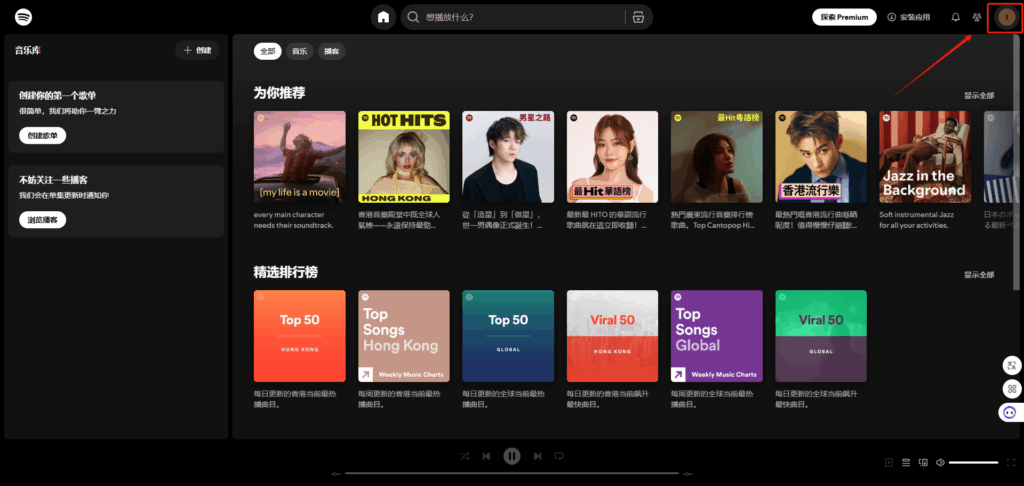Open Top Songs Global chart

[716, 336]
